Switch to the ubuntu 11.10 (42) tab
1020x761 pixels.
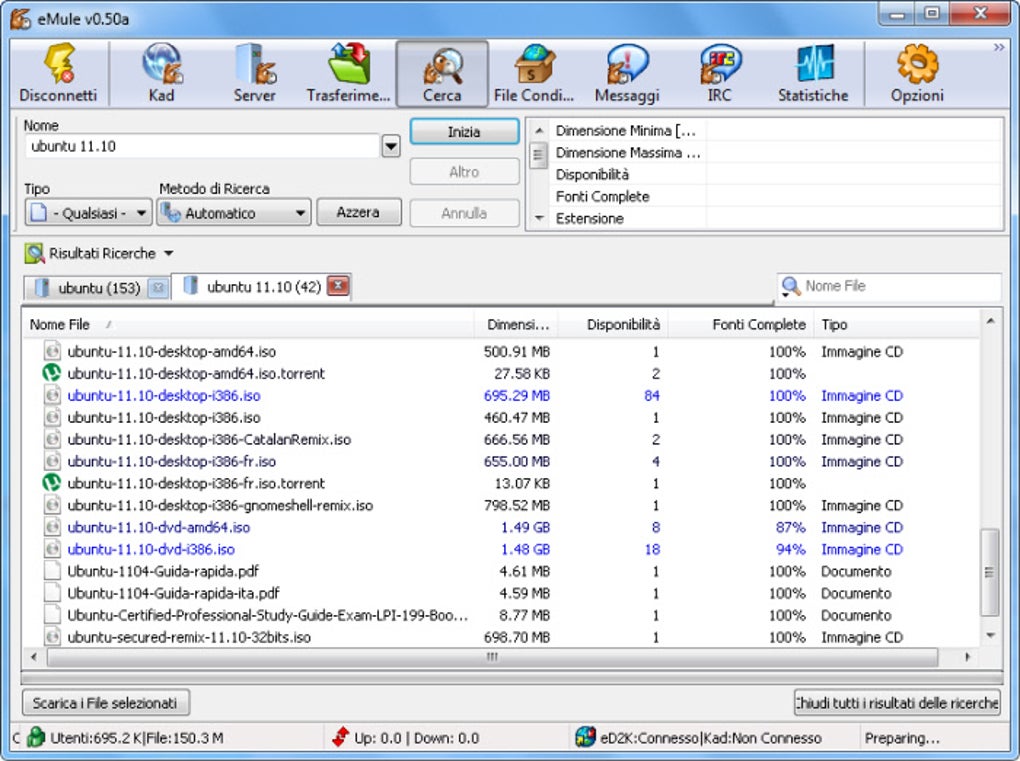tap(262, 286)
